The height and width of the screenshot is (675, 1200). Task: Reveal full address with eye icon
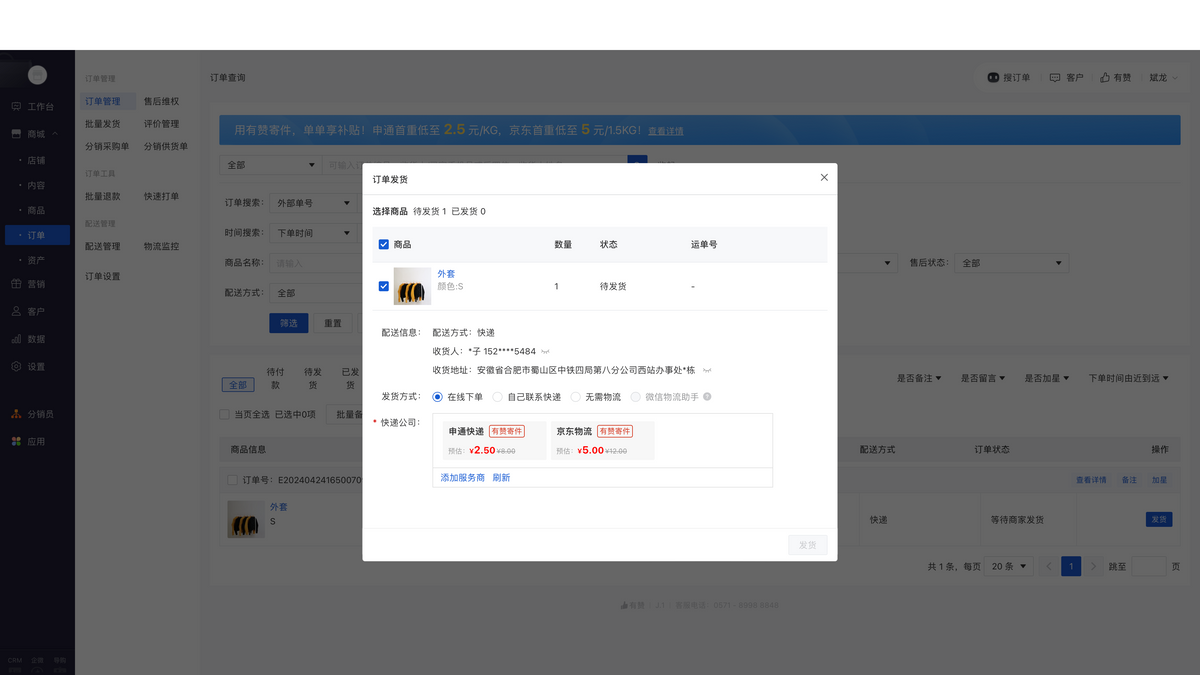click(707, 370)
